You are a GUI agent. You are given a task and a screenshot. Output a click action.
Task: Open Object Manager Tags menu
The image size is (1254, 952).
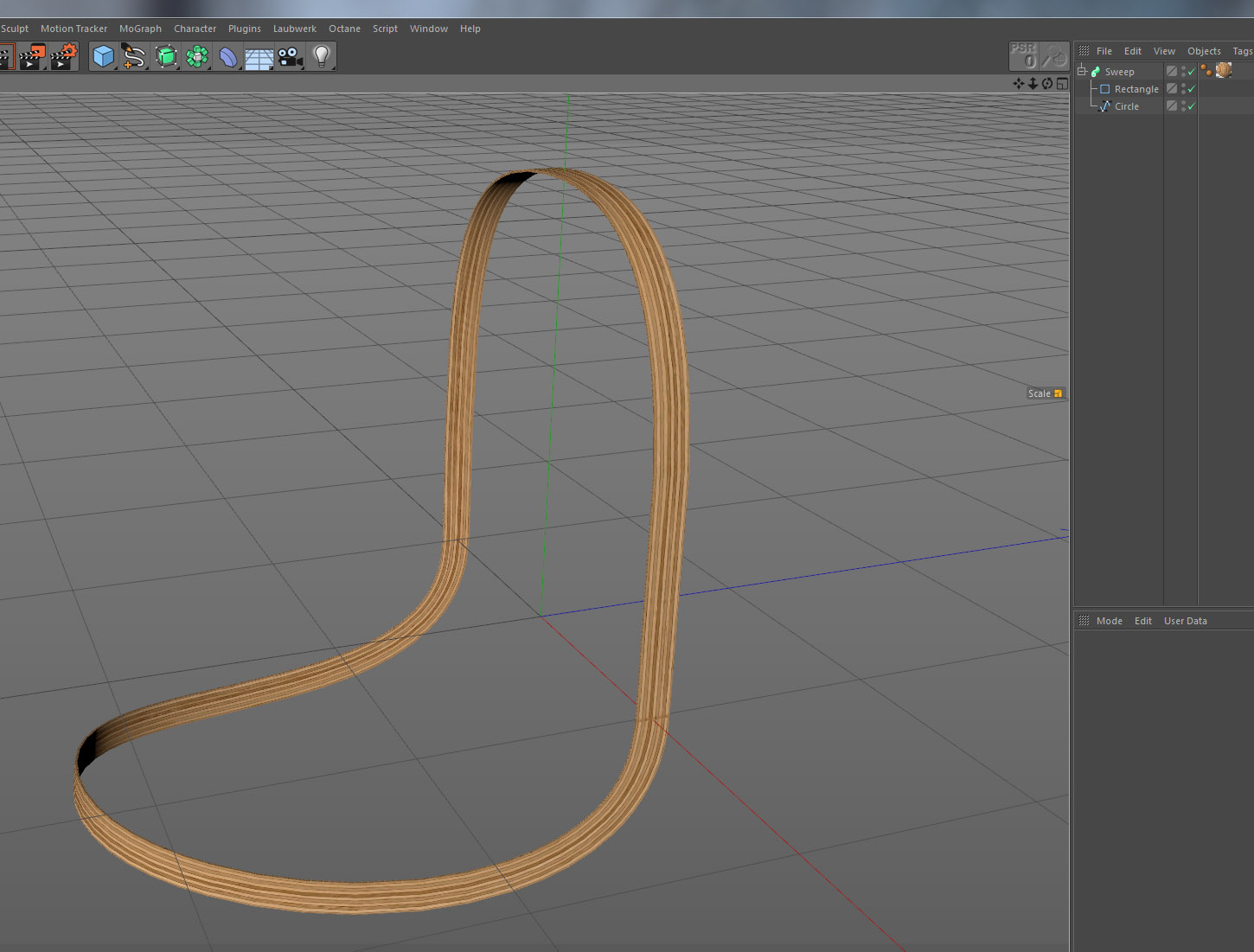click(1243, 51)
